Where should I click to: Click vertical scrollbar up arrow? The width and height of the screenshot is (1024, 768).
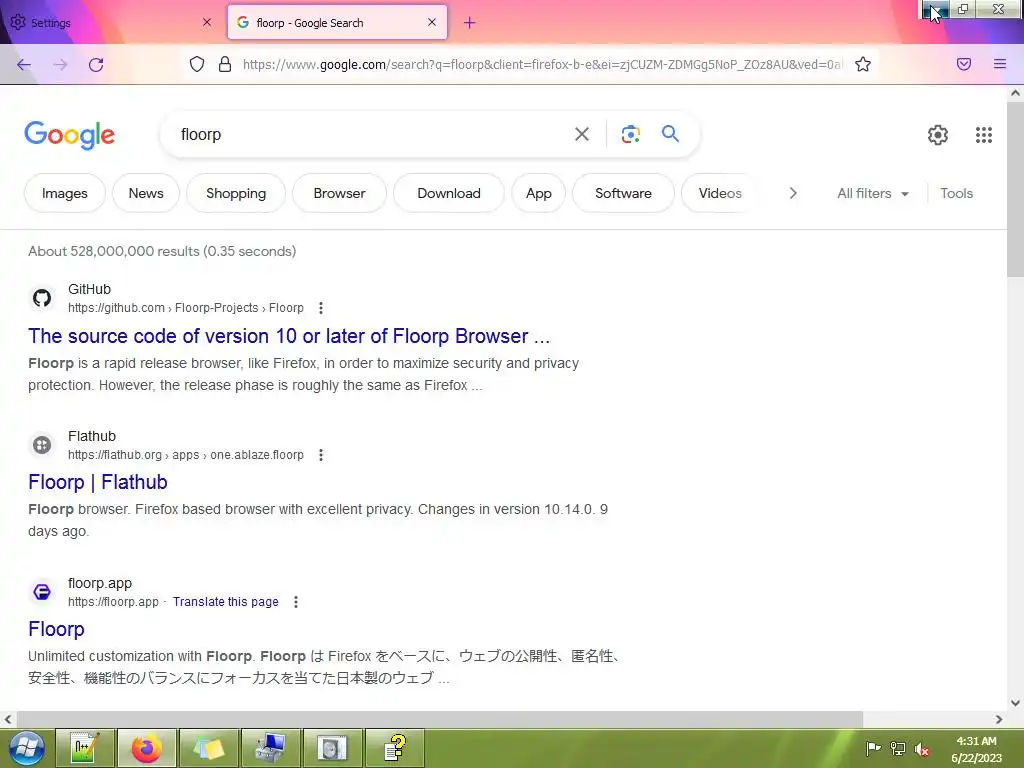(1015, 93)
